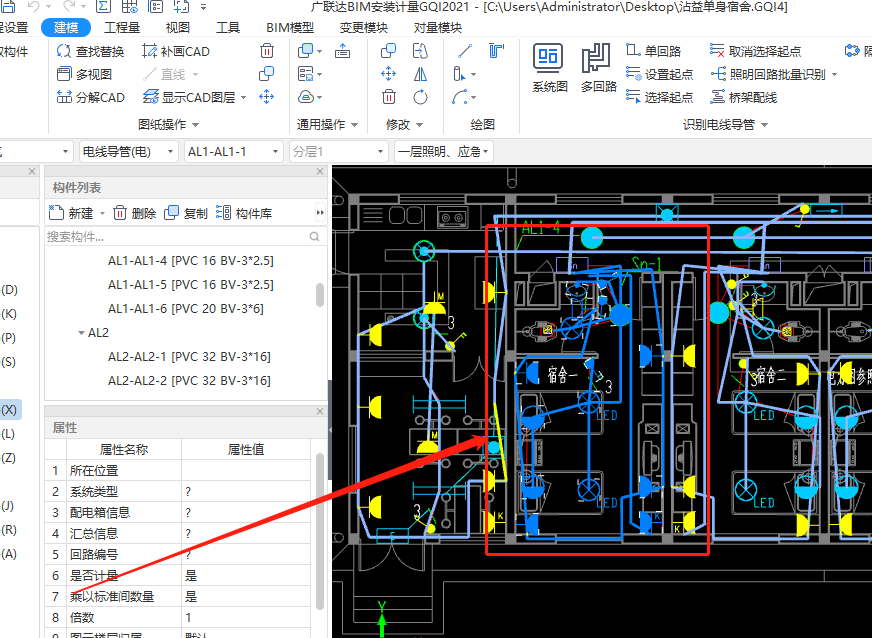Click the 补画CAD tool
The width and height of the screenshot is (872, 638).
coord(176,51)
